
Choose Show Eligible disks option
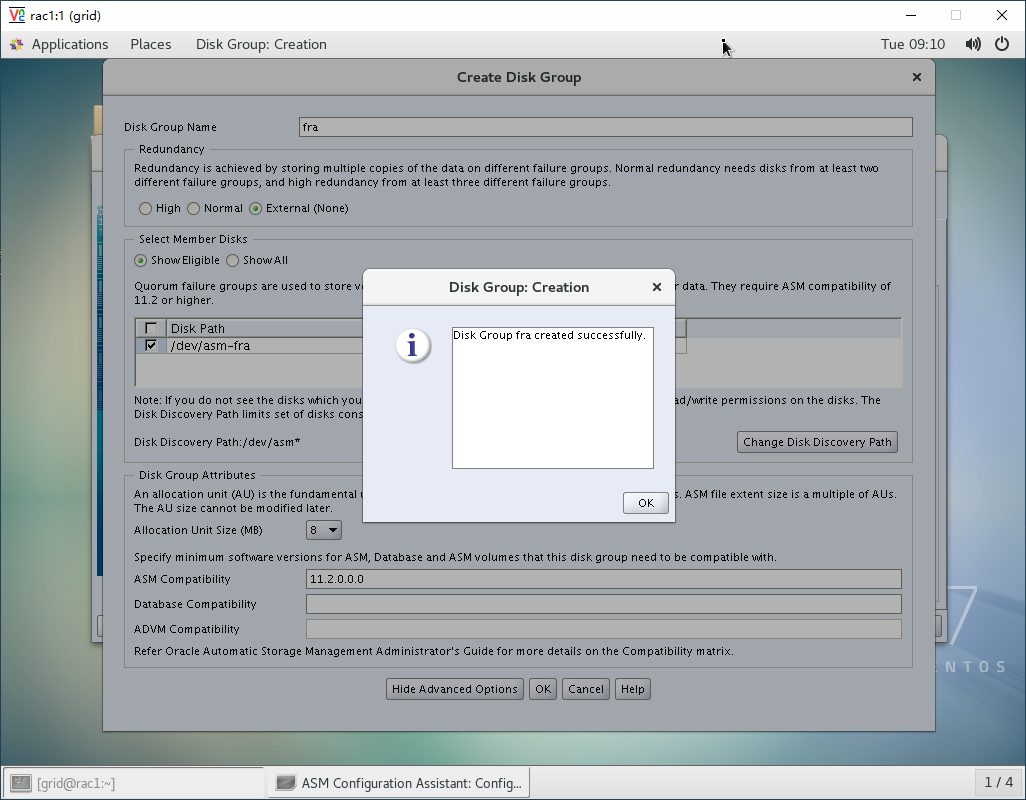[x=140, y=260]
